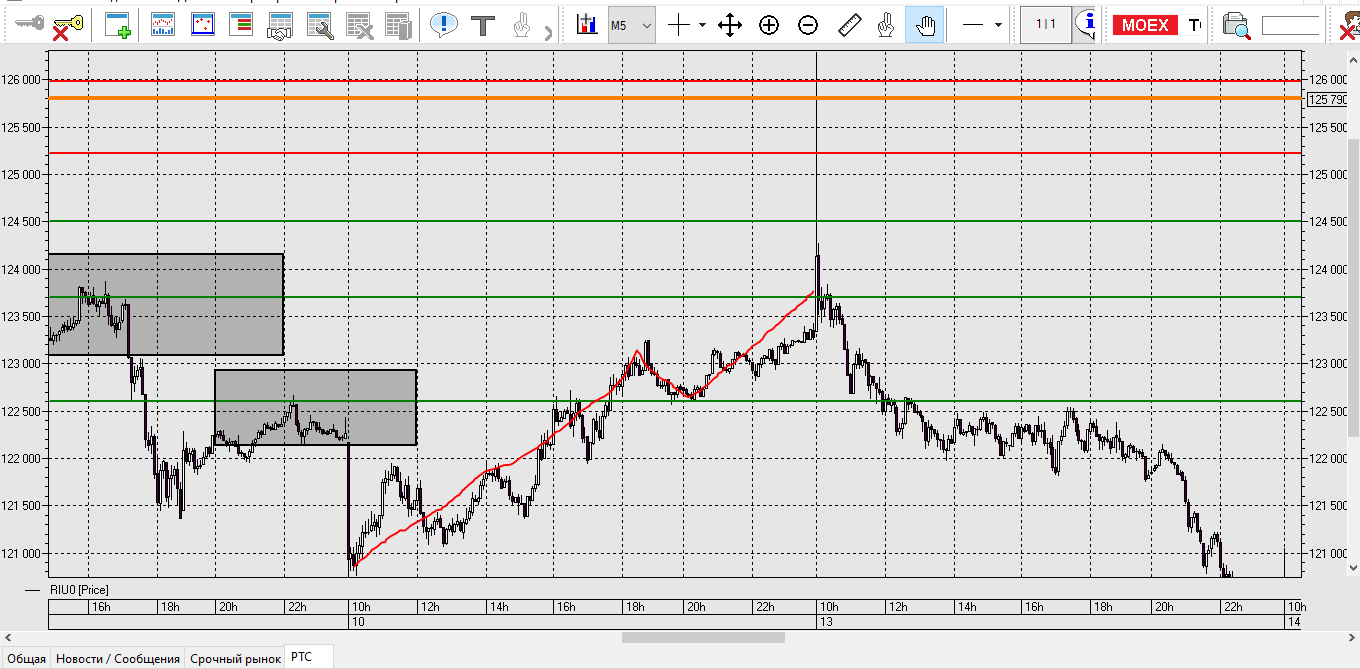This screenshot has width=1360, height=669.
Task: Select the text label T tool
Action: coord(484,25)
